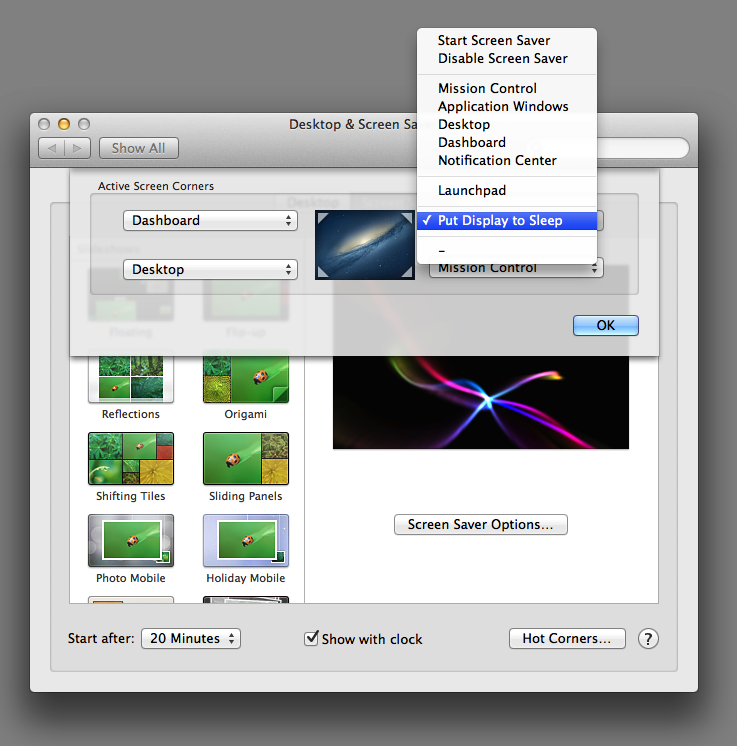Screen dimensions: 737x746
Task: Confirm hot corners with OK button
Action: (606, 325)
